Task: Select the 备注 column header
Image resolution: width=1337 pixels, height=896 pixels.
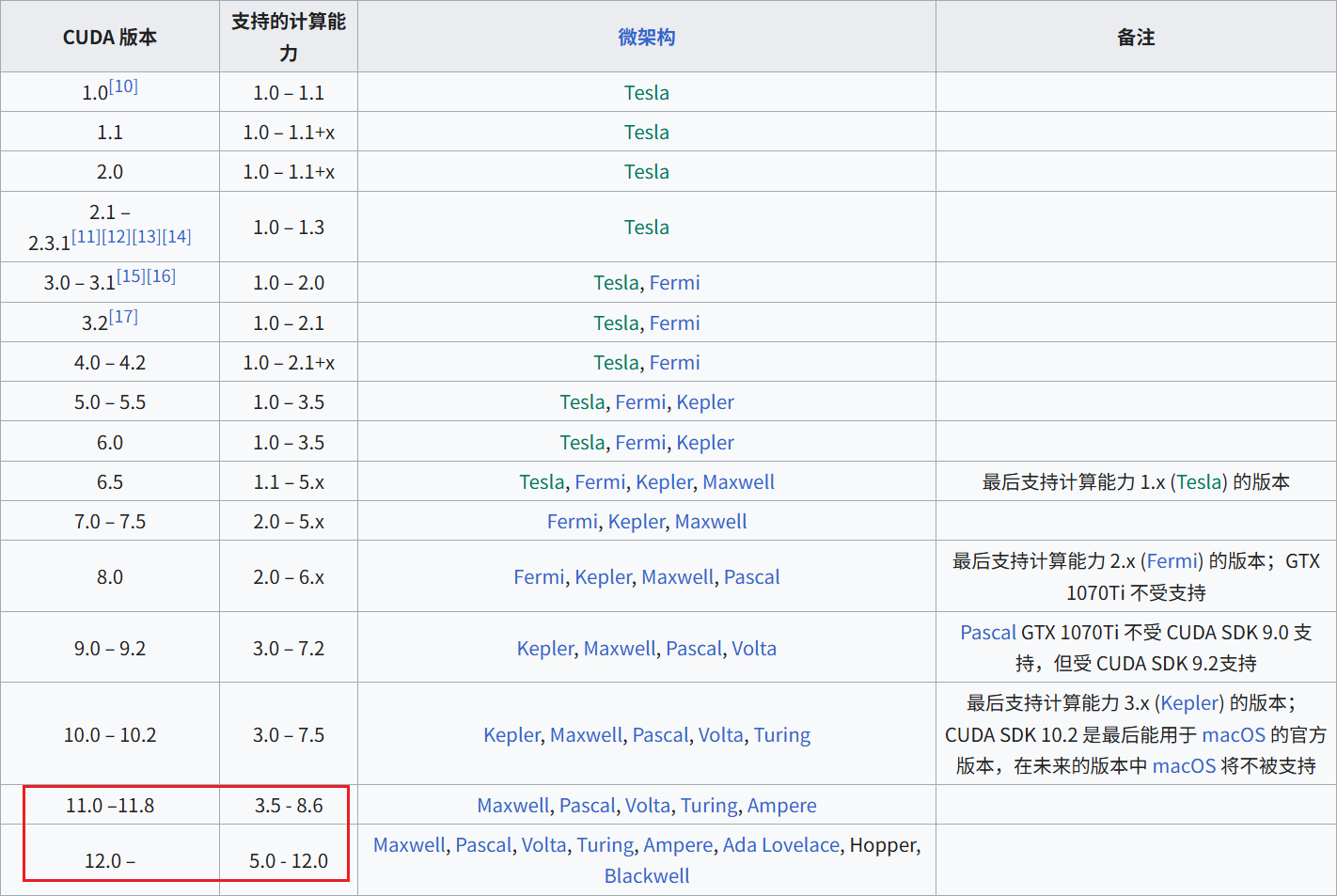Action: click(1136, 37)
